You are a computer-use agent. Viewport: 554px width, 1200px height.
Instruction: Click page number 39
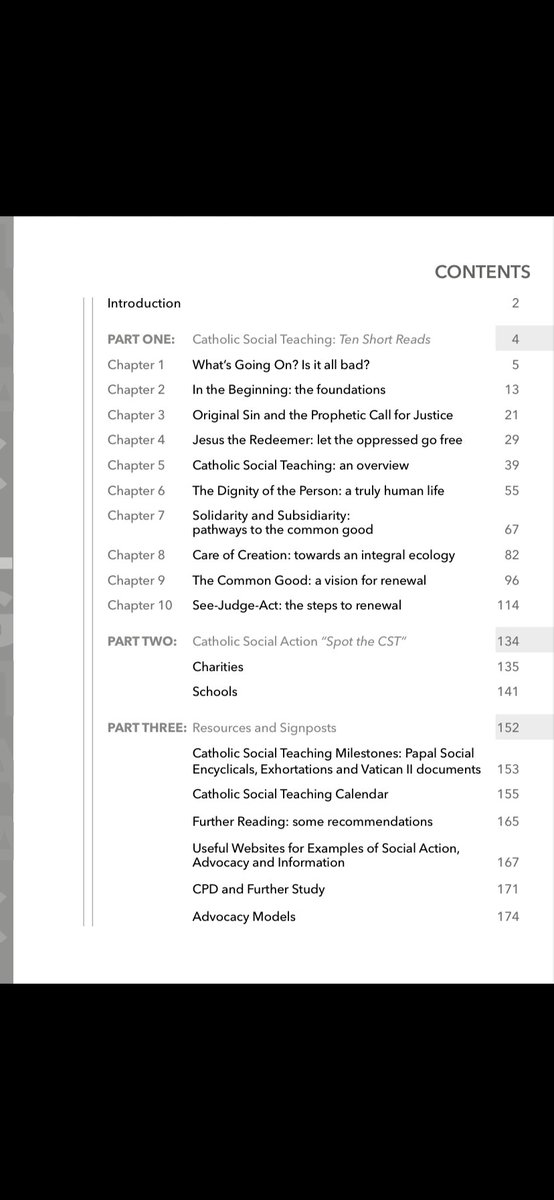[x=512, y=465]
